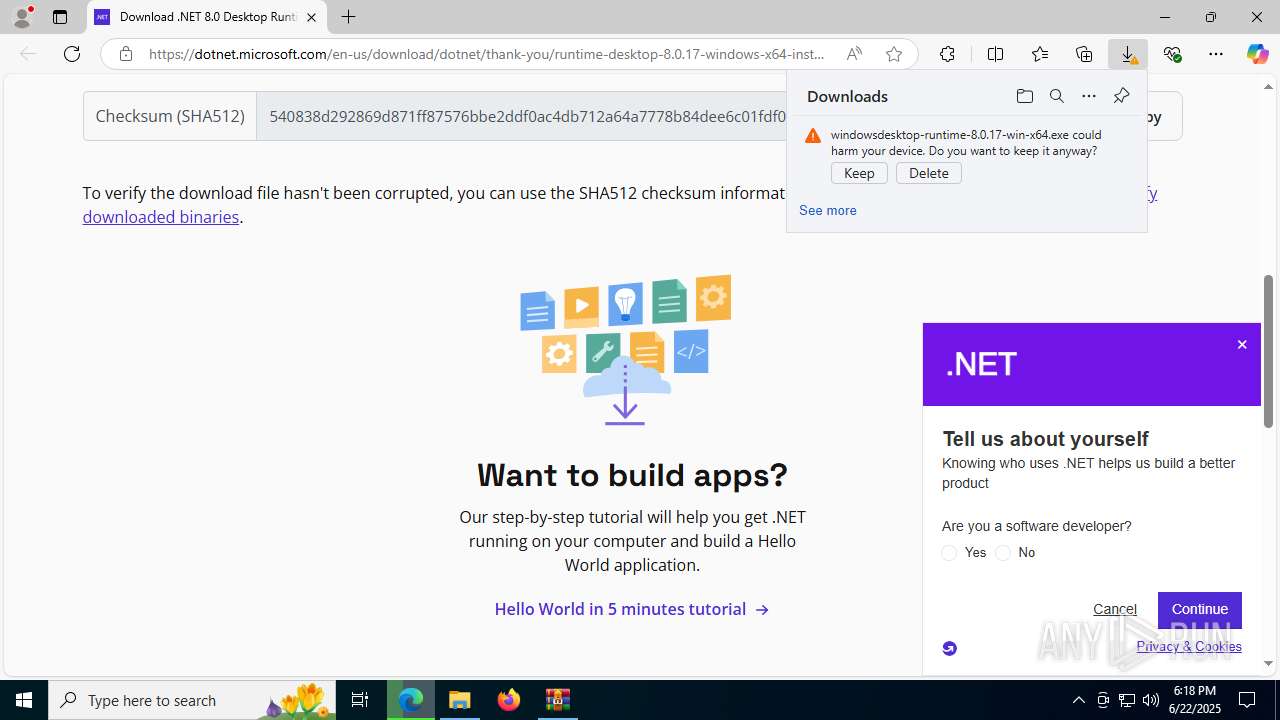Screen dimensions: 1280x720
Task: Open the Extensions puzzle icon
Action: pos(947,54)
